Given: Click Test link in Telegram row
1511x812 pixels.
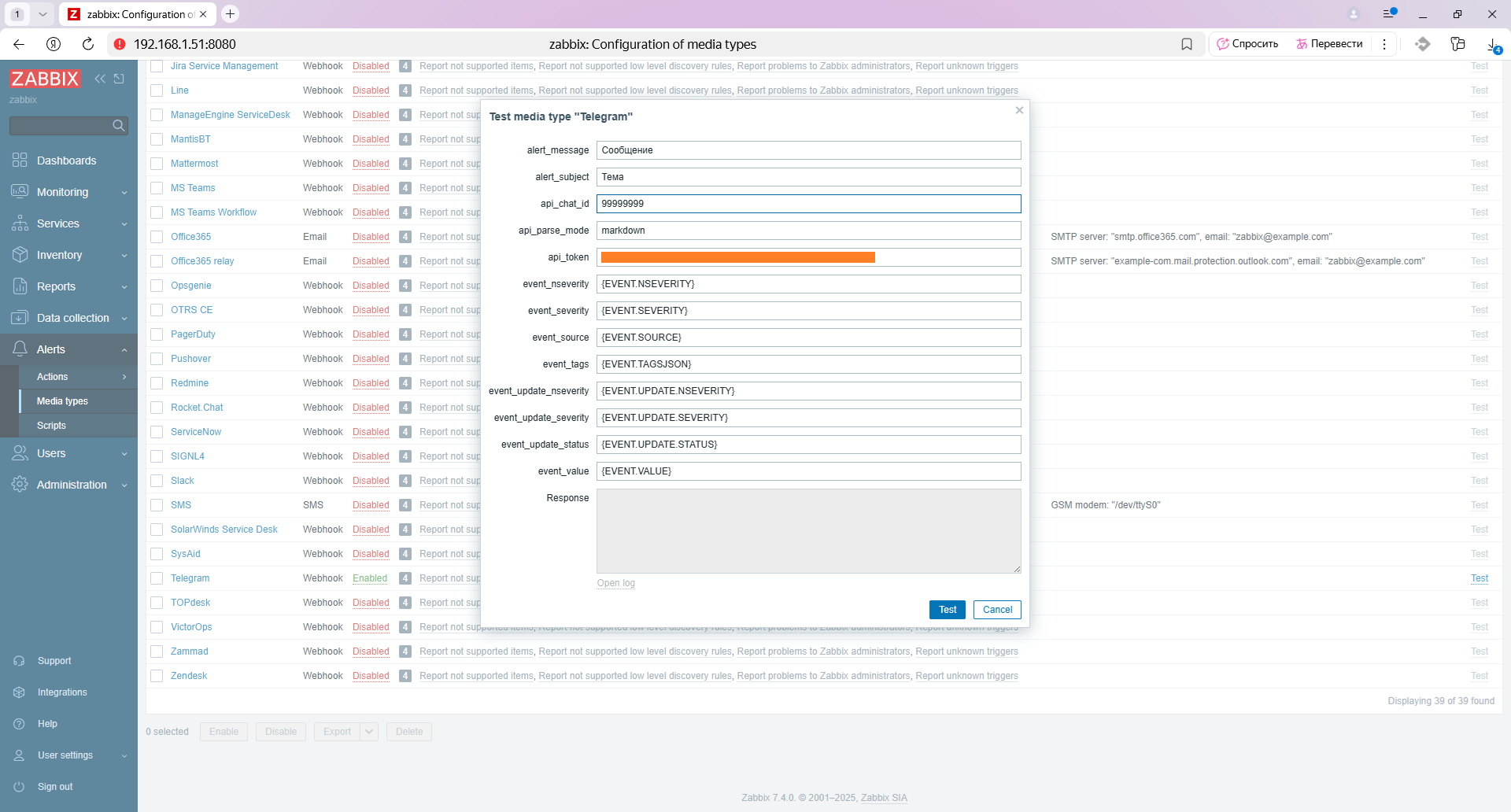Looking at the screenshot, I should coord(1480,578).
